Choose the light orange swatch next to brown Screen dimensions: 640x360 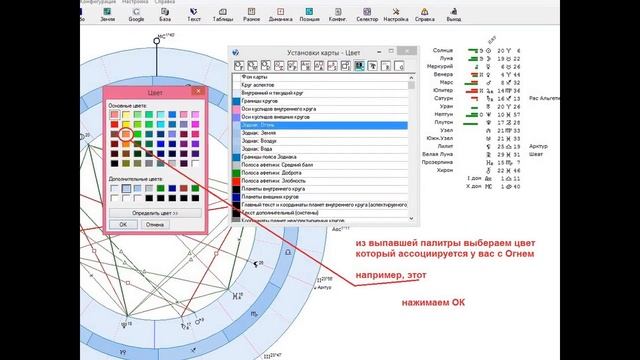(x=126, y=134)
